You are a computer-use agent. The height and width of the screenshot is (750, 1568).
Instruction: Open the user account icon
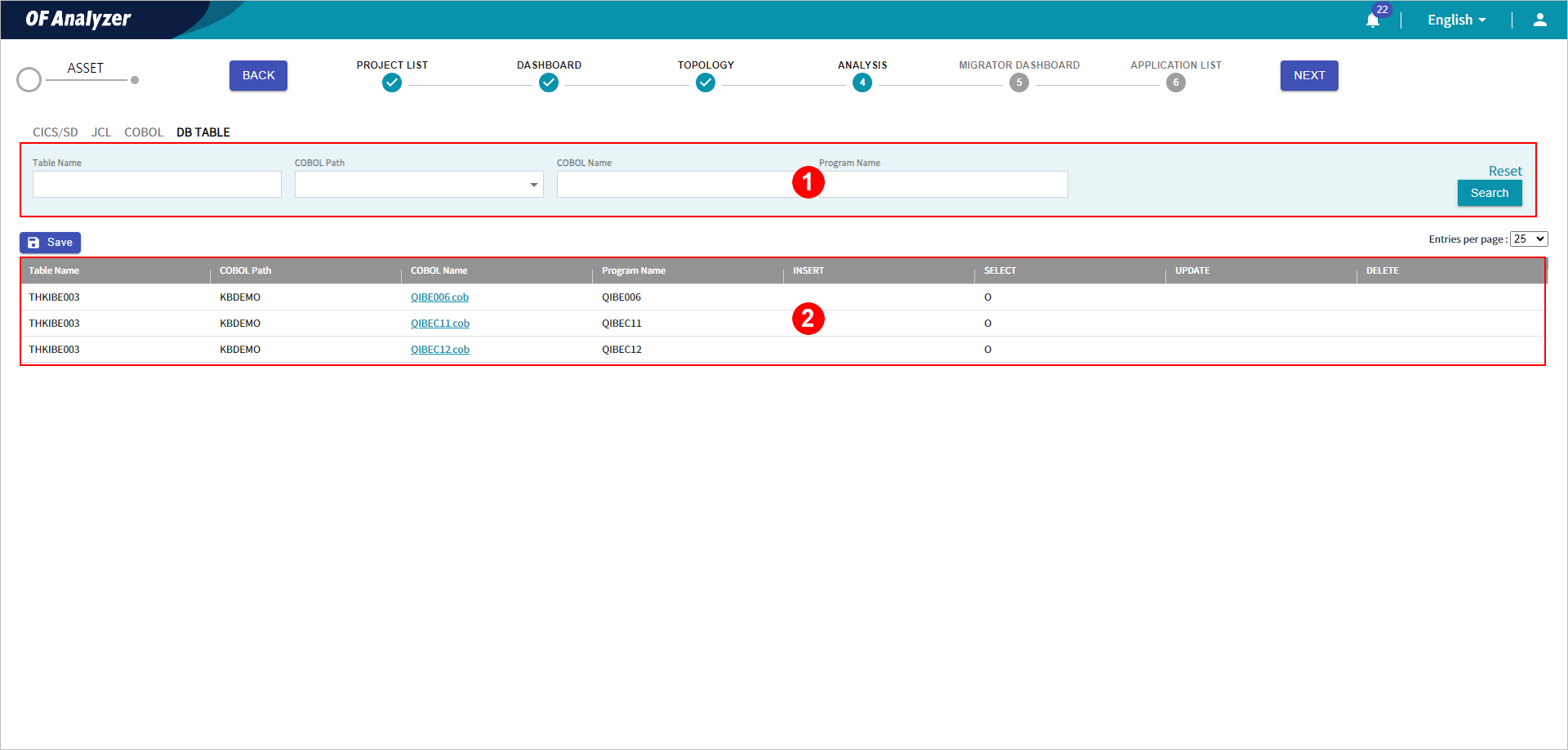click(1539, 20)
